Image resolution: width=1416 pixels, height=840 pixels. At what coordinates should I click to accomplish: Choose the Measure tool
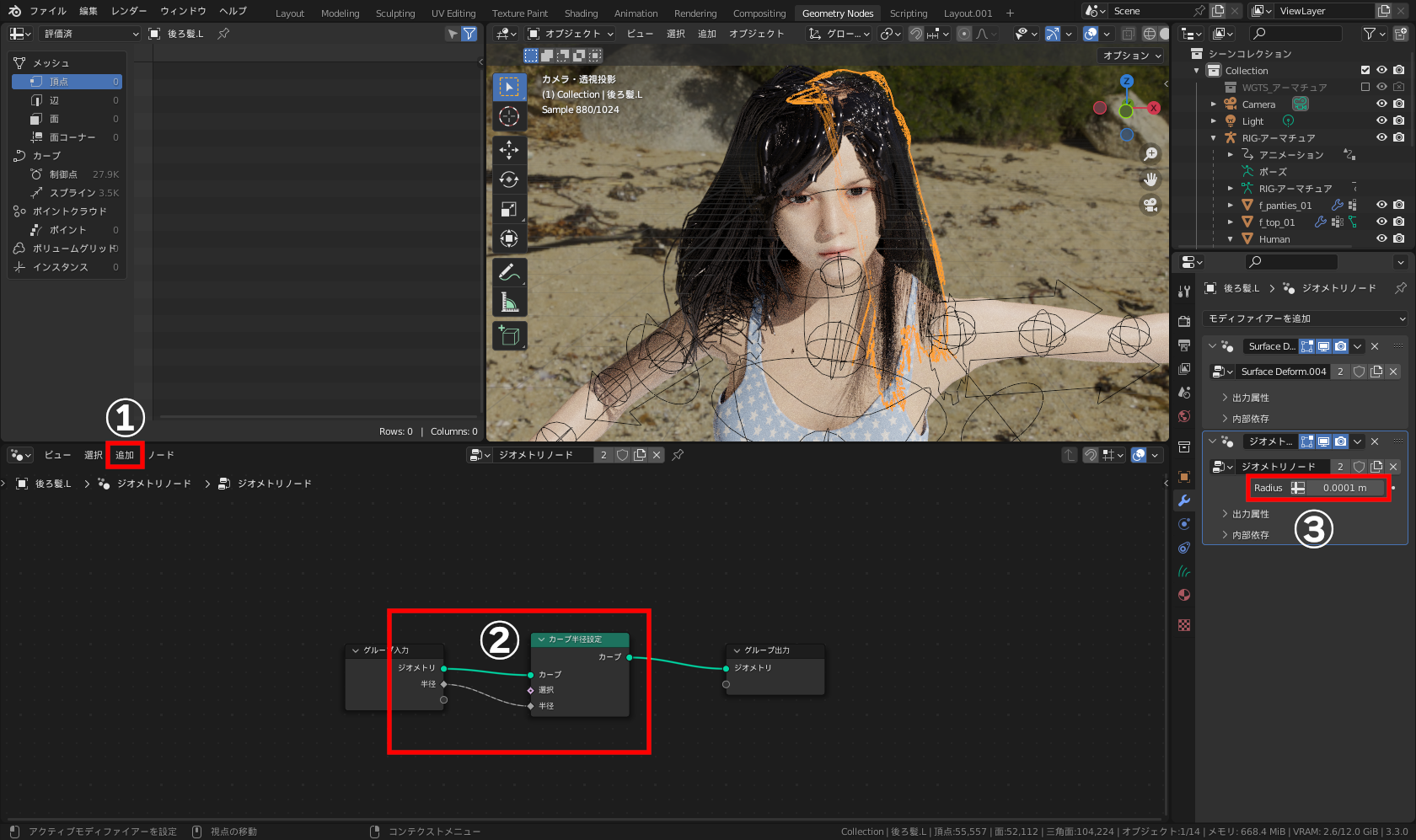coord(509,302)
